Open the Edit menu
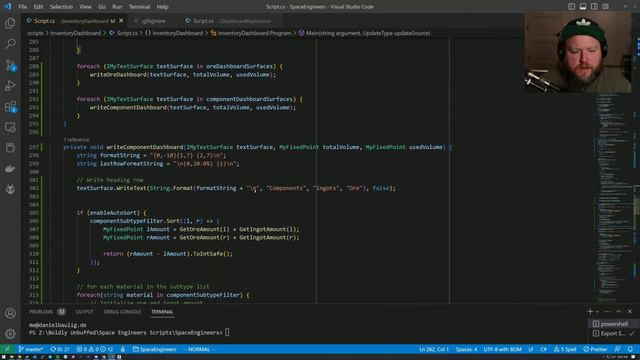Screen dimensions: 640x360 point(38,7)
